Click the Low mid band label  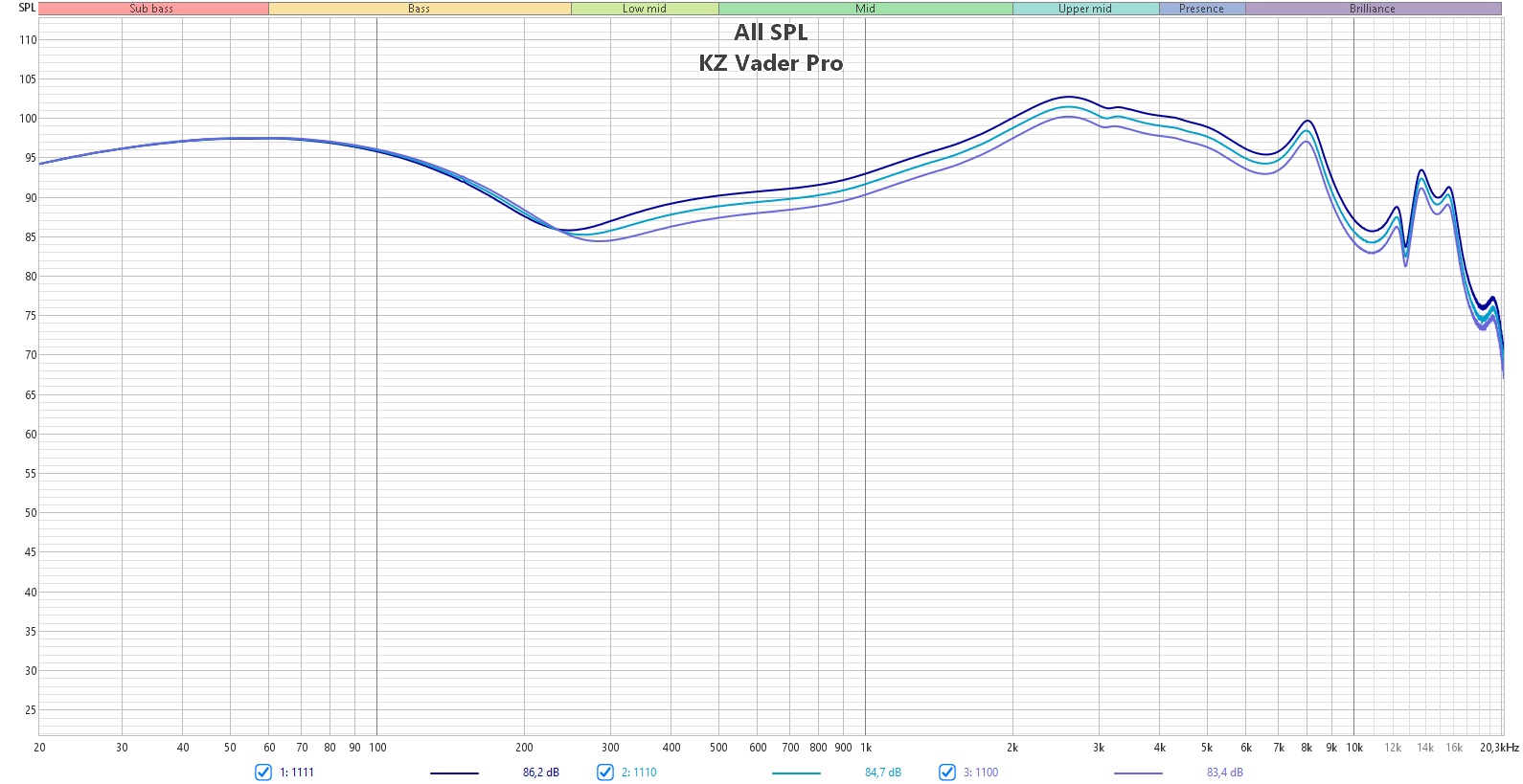tap(645, 9)
